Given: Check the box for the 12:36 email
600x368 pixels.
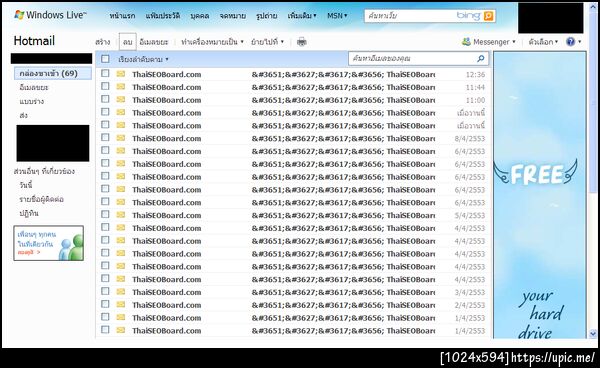Looking at the screenshot, I should [x=105, y=73].
